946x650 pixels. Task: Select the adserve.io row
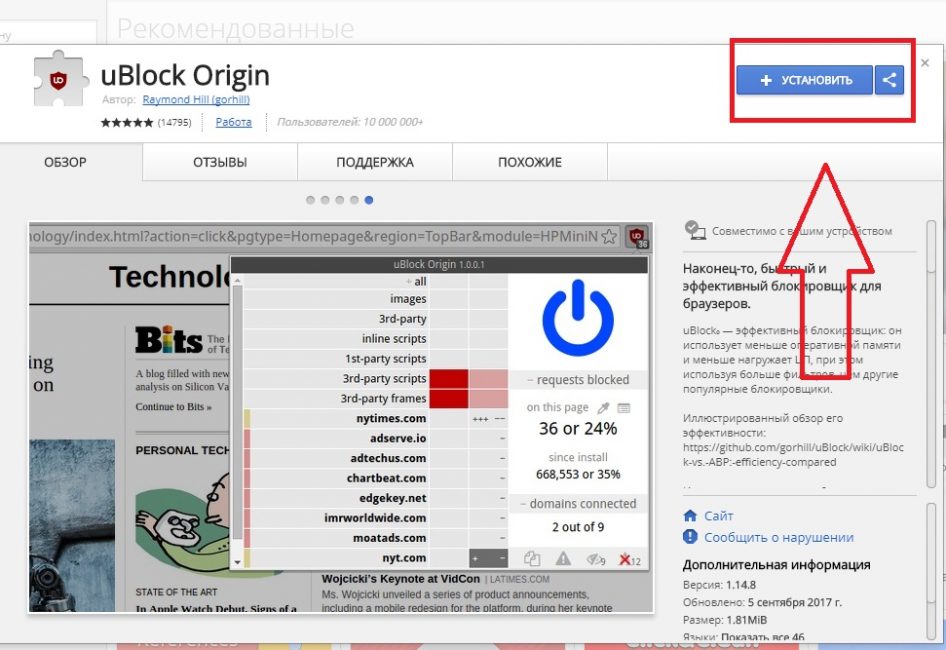(x=375, y=438)
